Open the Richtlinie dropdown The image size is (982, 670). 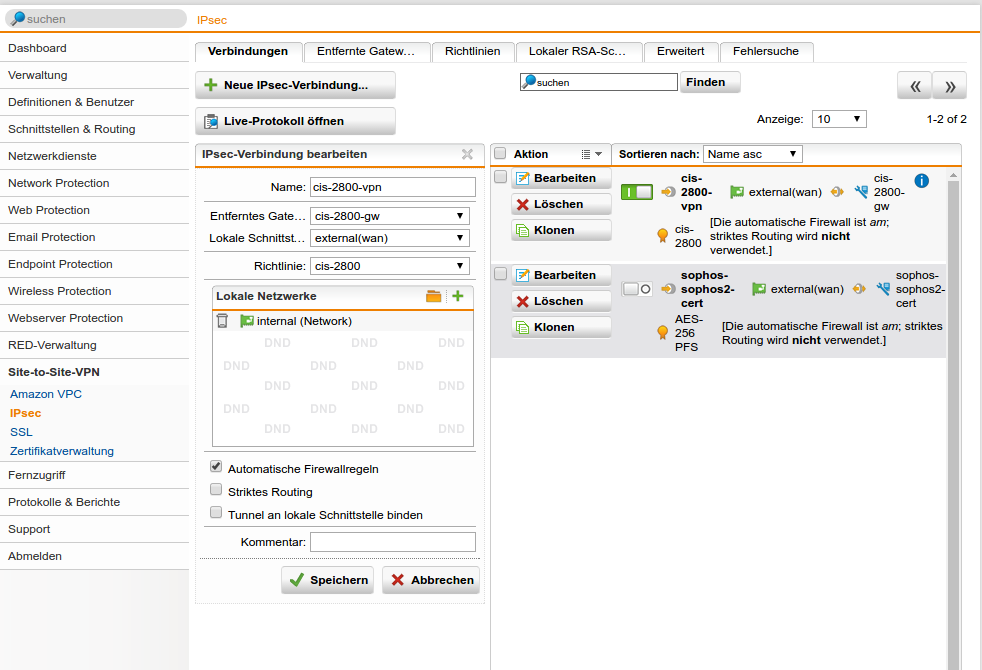389,266
